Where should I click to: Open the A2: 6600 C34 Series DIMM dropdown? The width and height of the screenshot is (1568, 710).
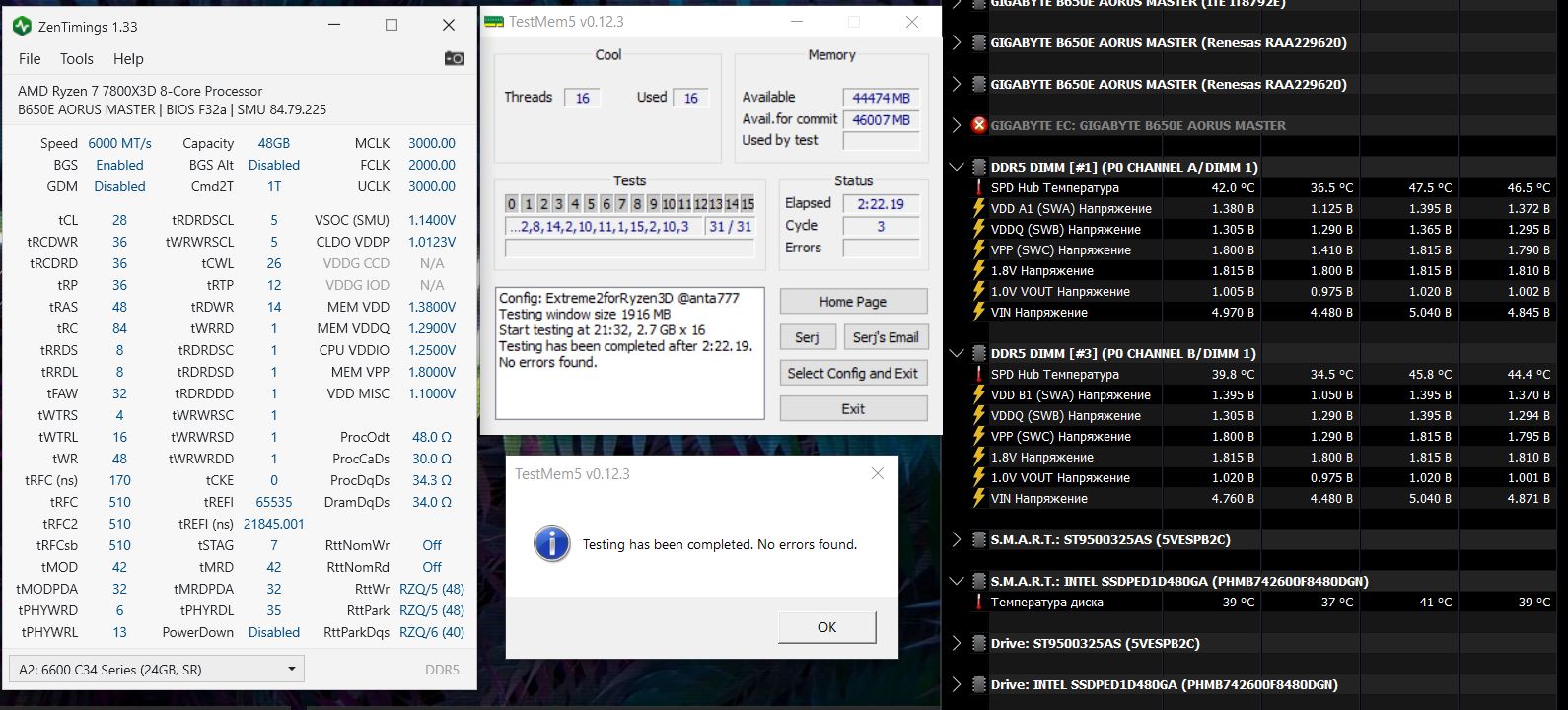point(157,669)
